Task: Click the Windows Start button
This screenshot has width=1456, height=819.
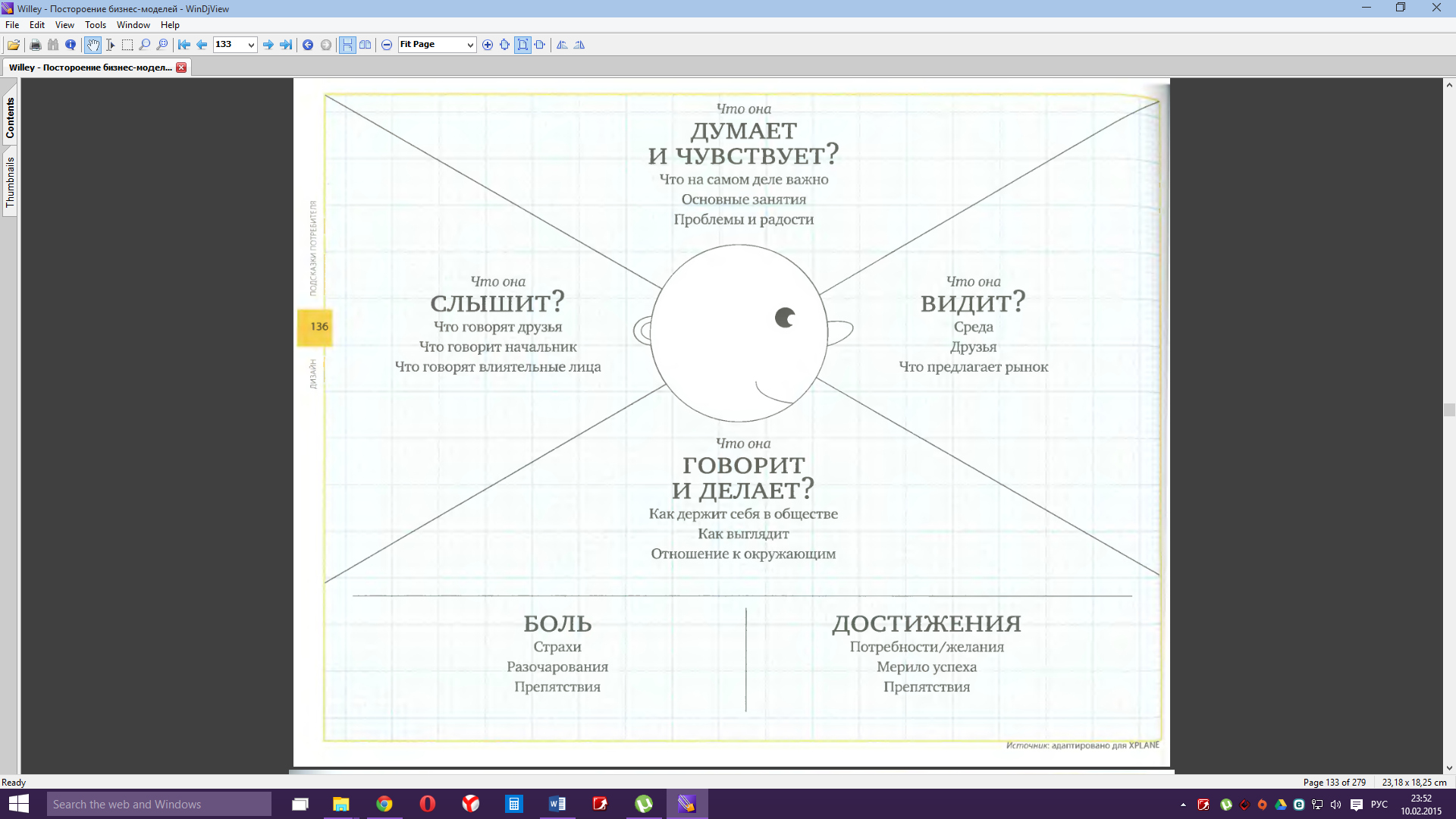Action: point(19,804)
